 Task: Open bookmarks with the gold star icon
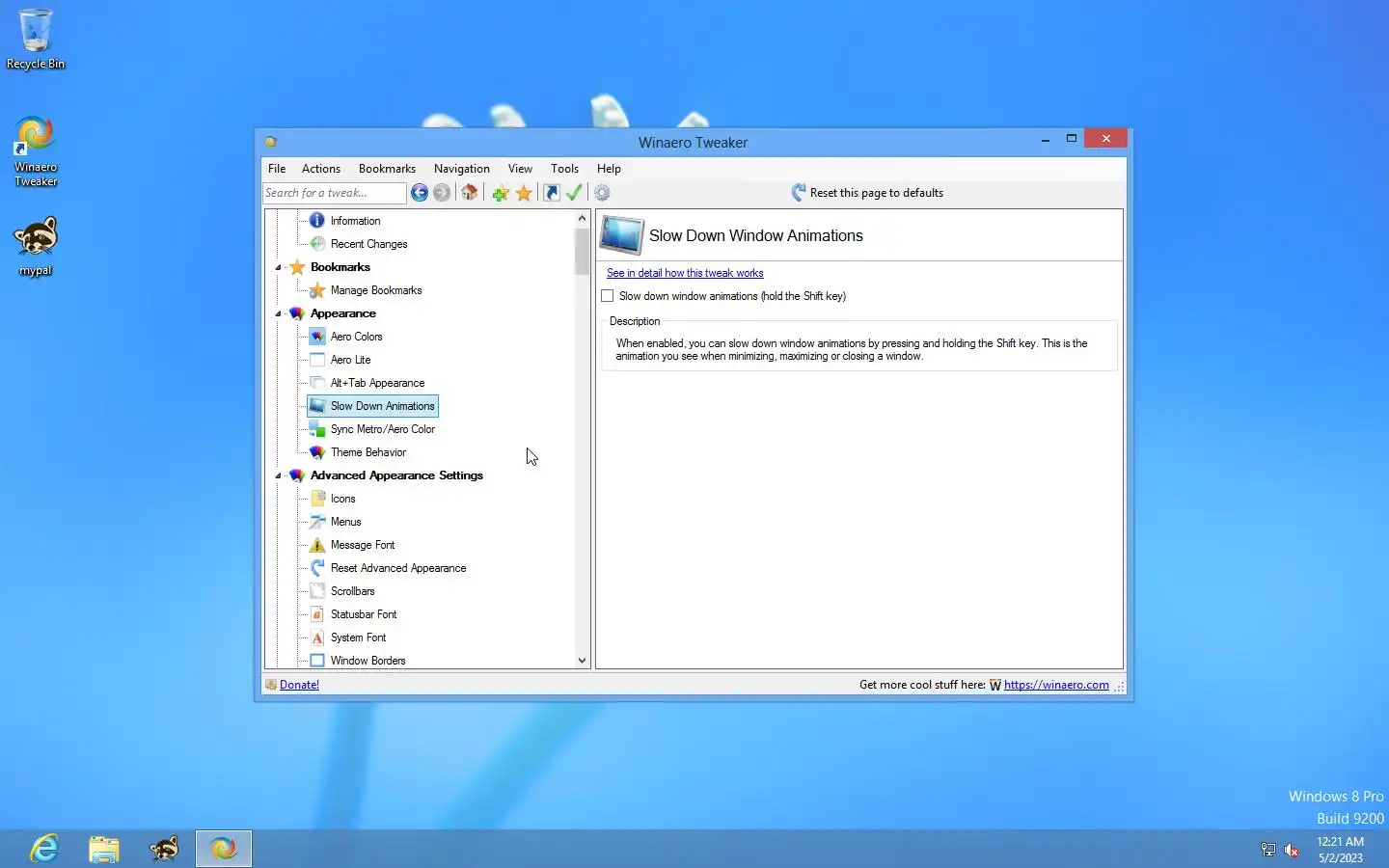524,193
